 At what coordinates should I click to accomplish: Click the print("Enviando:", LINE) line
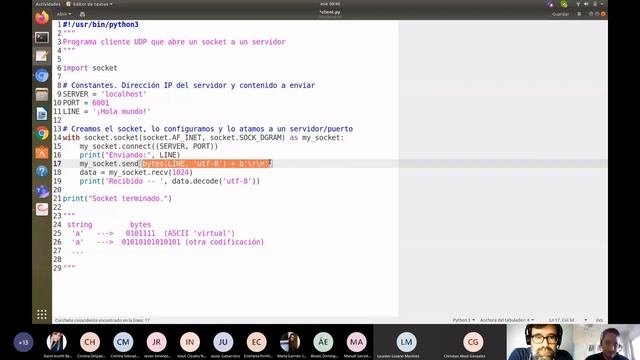(x=130, y=155)
